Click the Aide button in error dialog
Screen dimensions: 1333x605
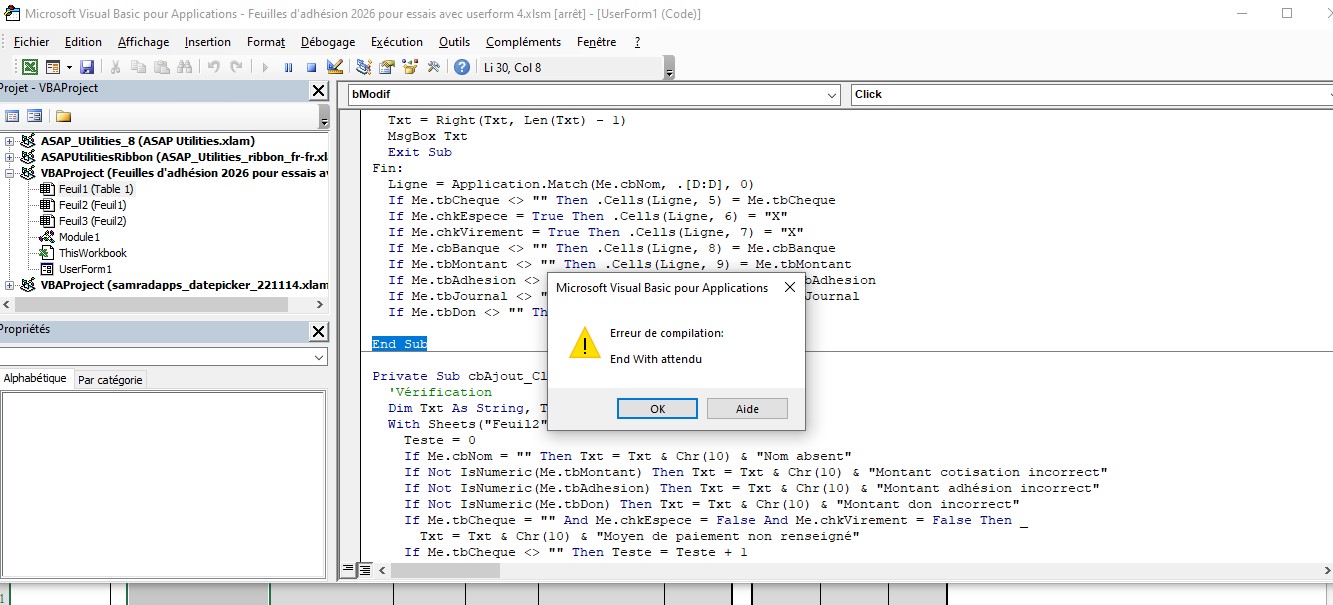[747, 409]
